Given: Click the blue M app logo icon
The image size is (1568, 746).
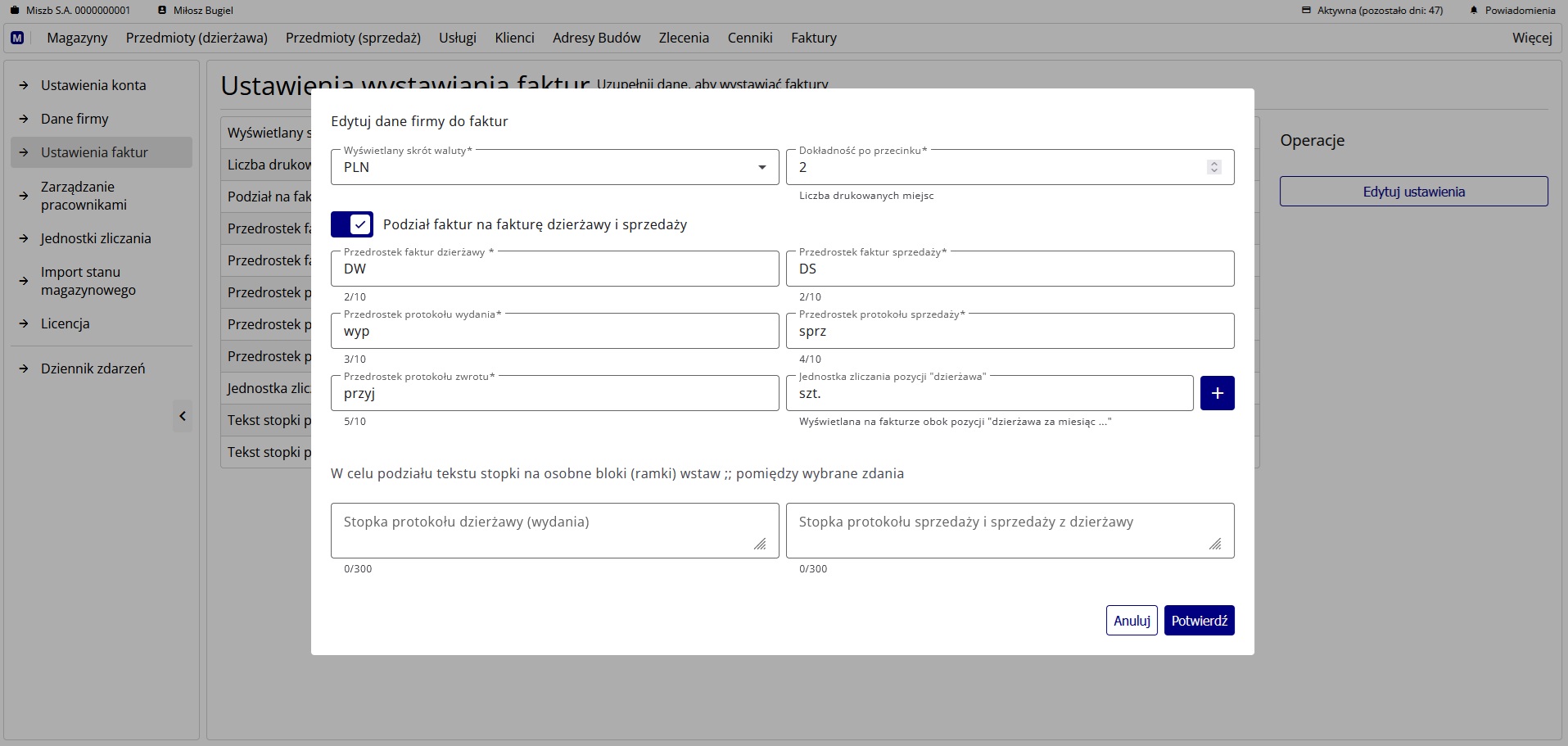Looking at the screenshot, I should (x=17, y=38).
